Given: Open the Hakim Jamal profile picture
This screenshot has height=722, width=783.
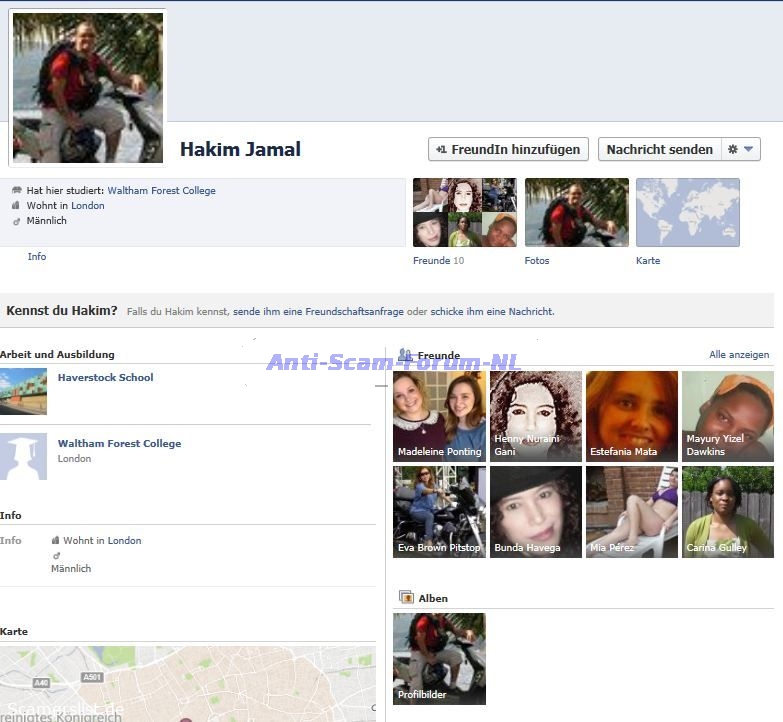Looking at the screenshot, I should click(x=87, y=88).
